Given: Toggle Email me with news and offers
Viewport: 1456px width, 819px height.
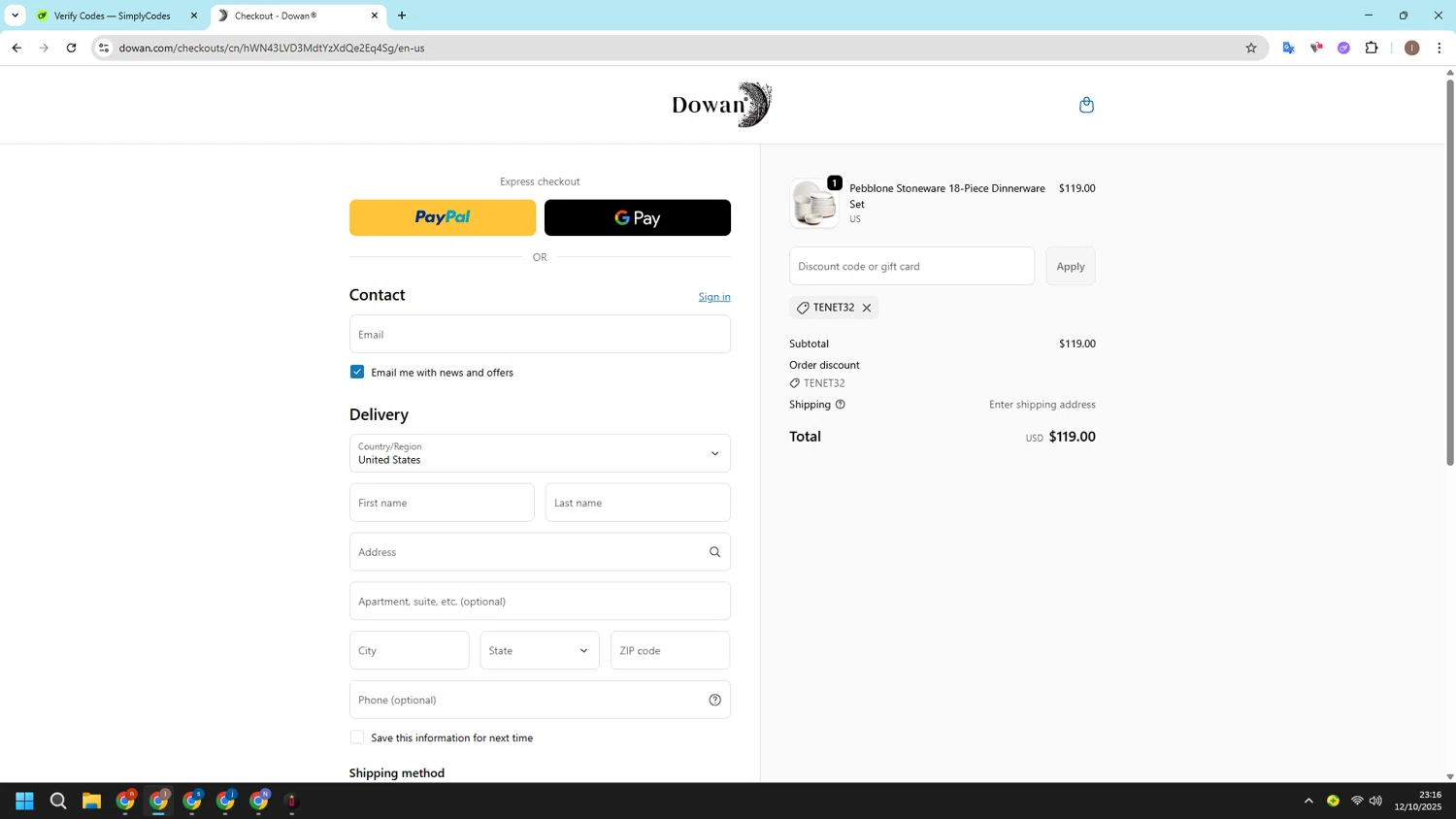Looking at the screenshot, I should tap(357, 372).
